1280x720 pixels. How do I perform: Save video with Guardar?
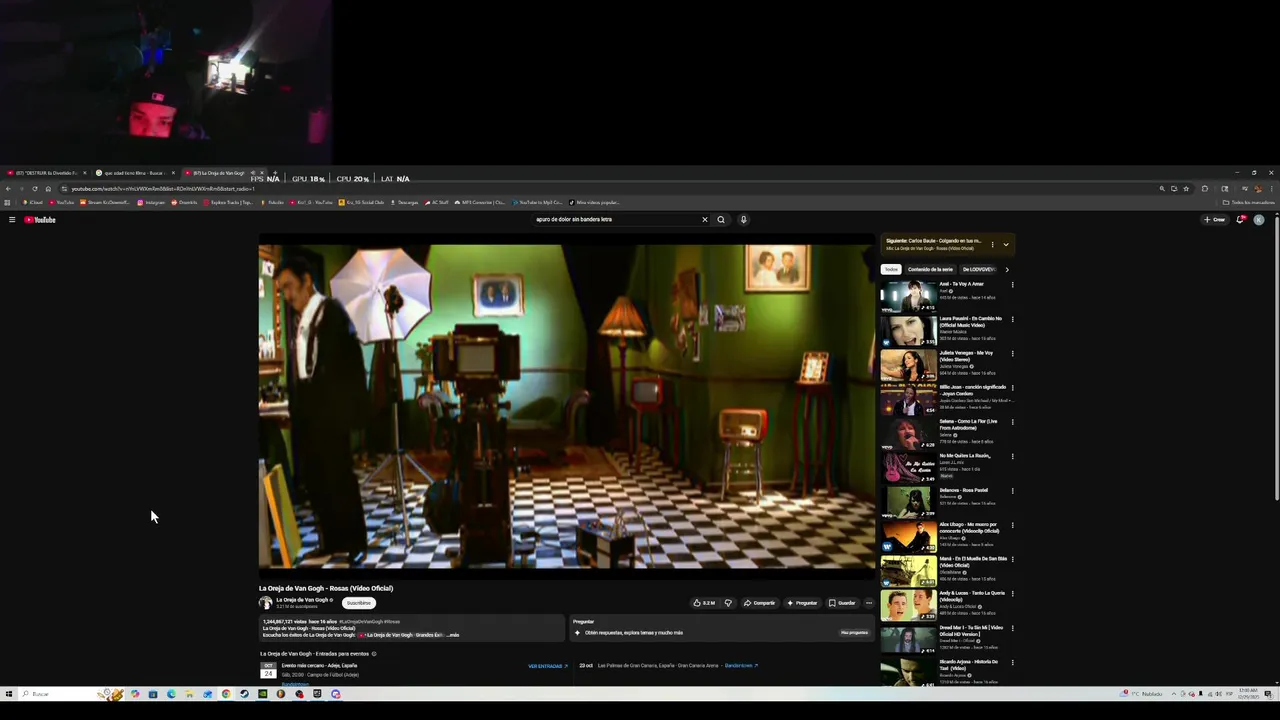pyautogui.click(x=842, y=603)
